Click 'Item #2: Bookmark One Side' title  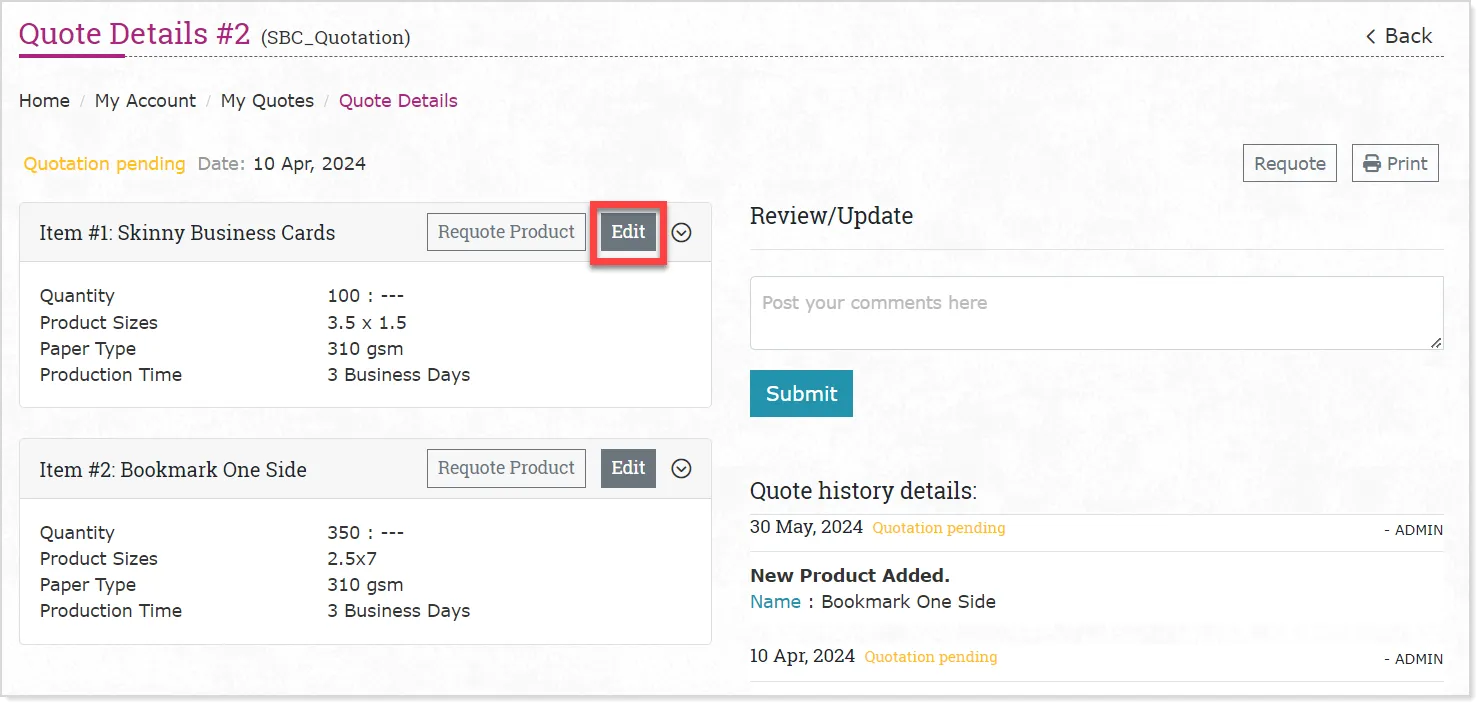173,470
